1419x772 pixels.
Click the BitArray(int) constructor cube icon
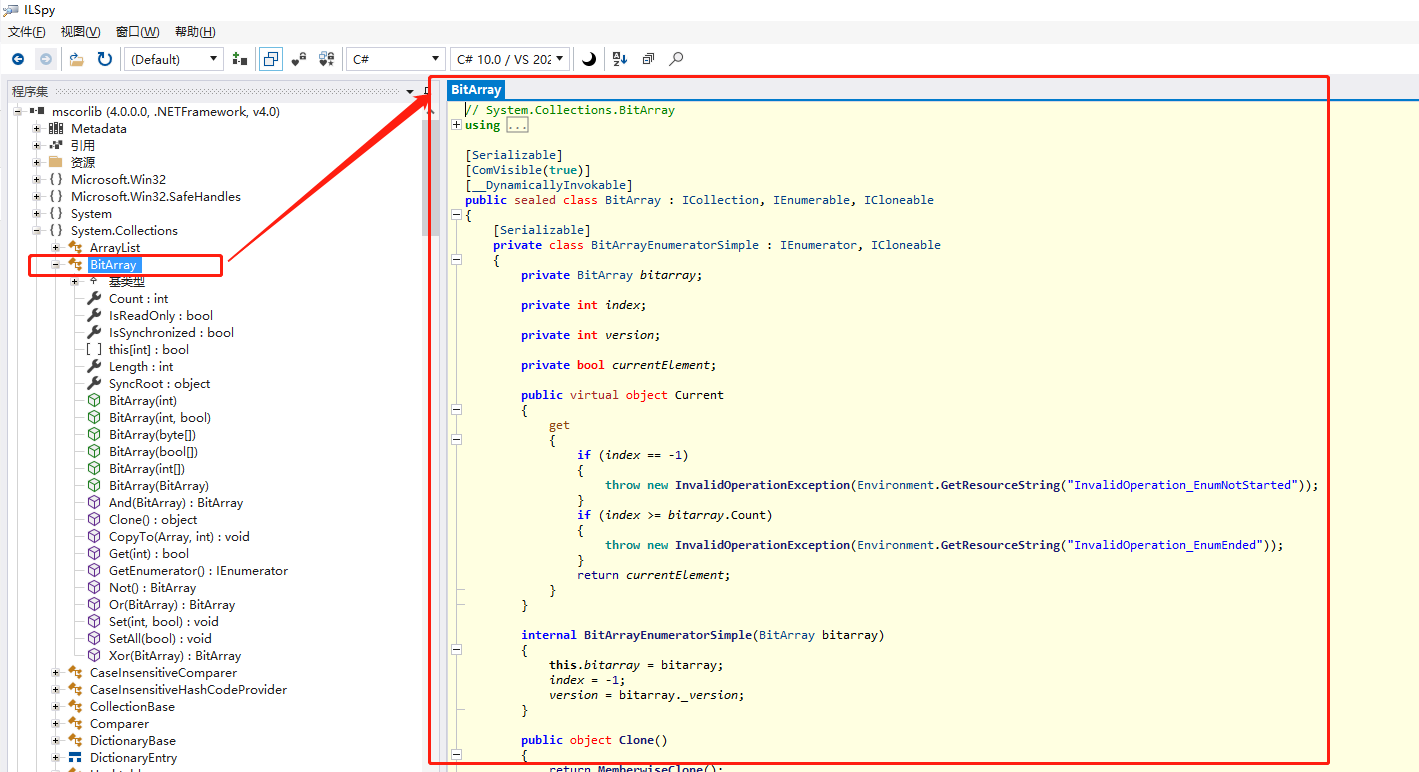point(94,400)
